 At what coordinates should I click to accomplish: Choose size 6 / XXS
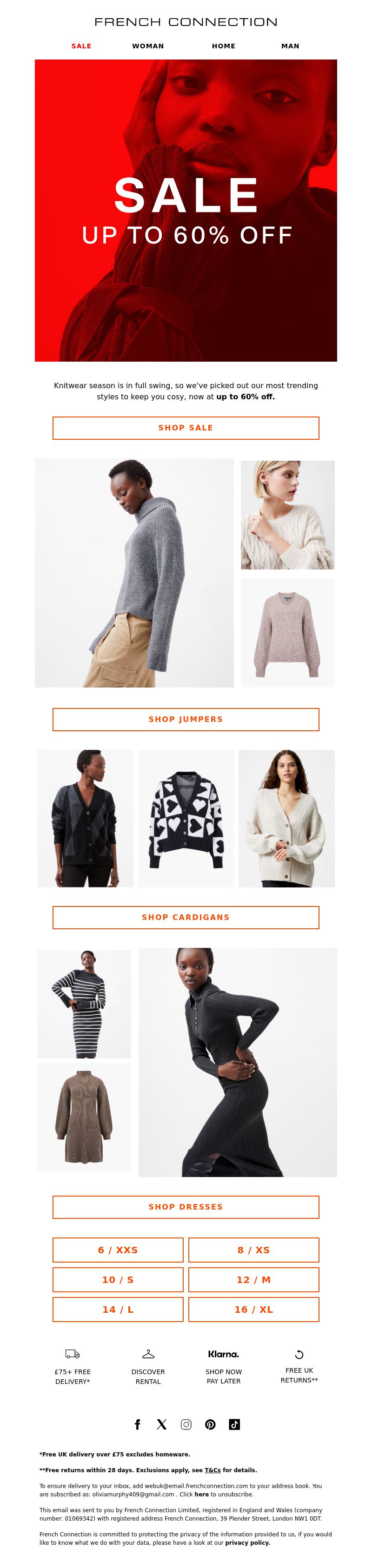coord(118,1250)
